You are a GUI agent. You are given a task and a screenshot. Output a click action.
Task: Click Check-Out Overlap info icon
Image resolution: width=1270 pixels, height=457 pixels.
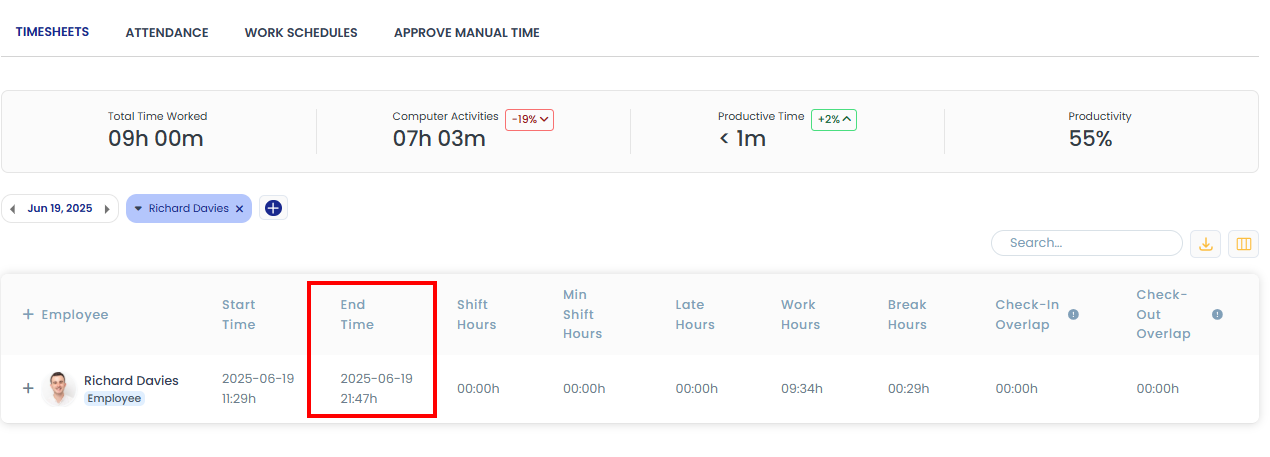pos(1217,314)
